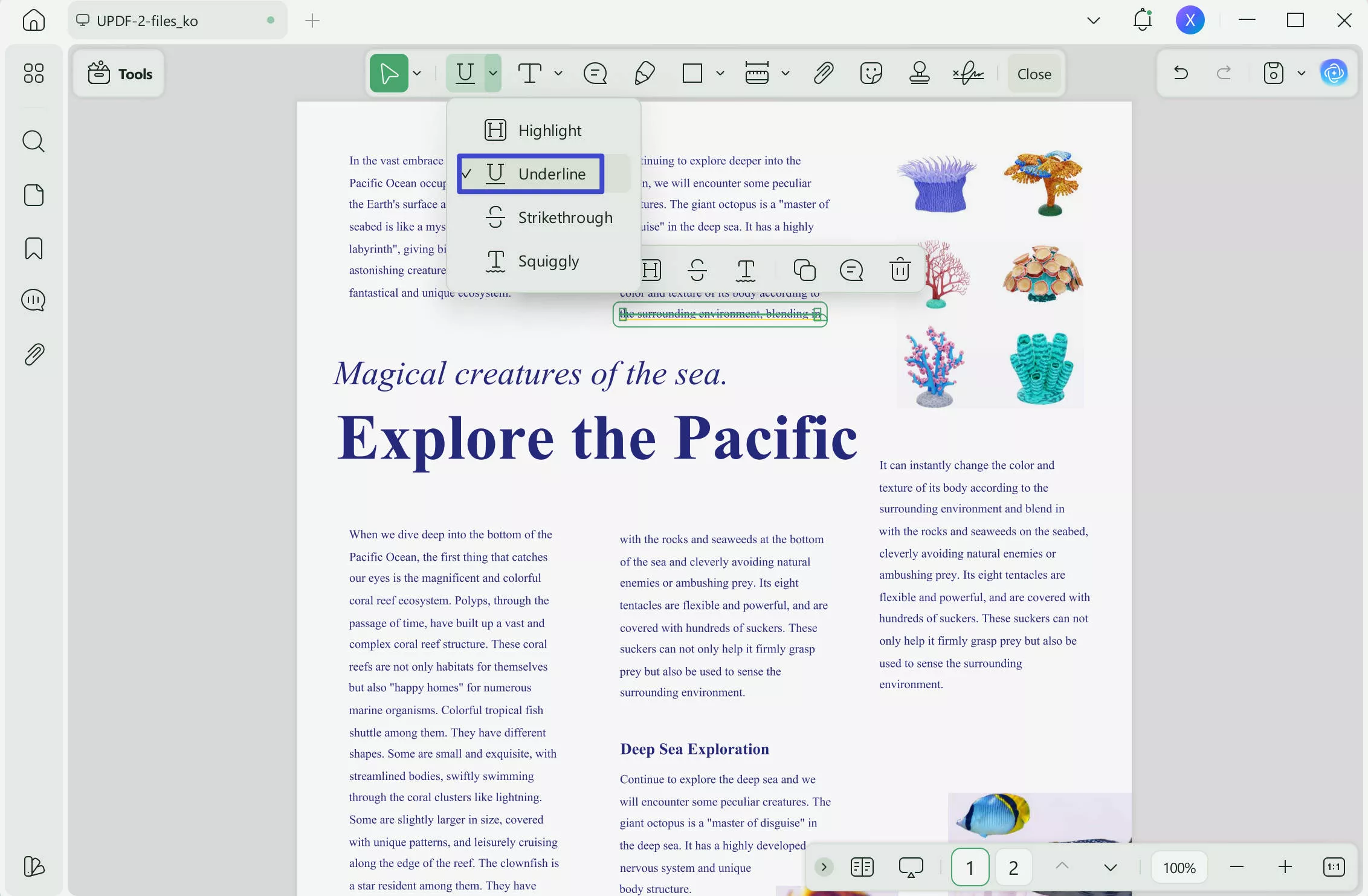Click the 100% zoom level field
The image size is (1368, 896).
pyautogui.click(x=1179, y=868)
